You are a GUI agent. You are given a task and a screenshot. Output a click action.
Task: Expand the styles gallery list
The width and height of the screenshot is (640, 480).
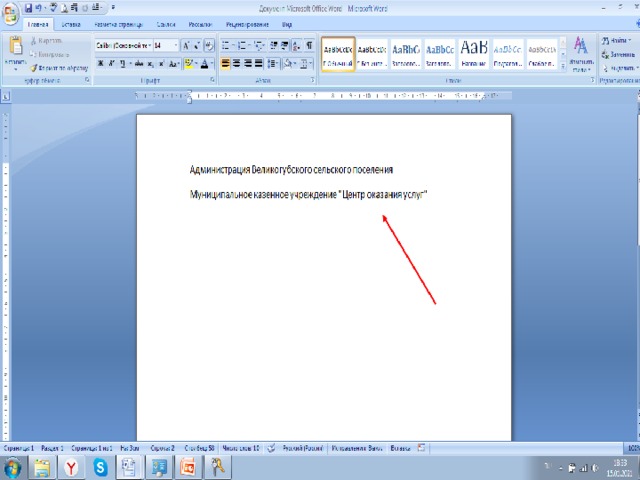pyautogui.click(x=562, y=62)
